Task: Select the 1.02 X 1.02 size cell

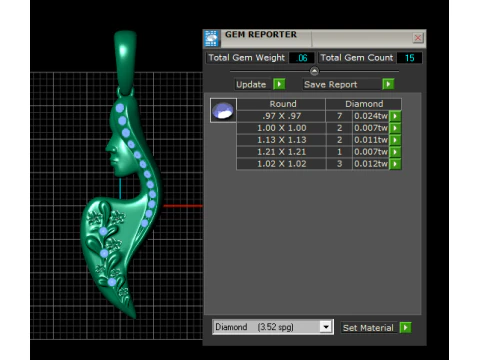Action: (281, 164)
